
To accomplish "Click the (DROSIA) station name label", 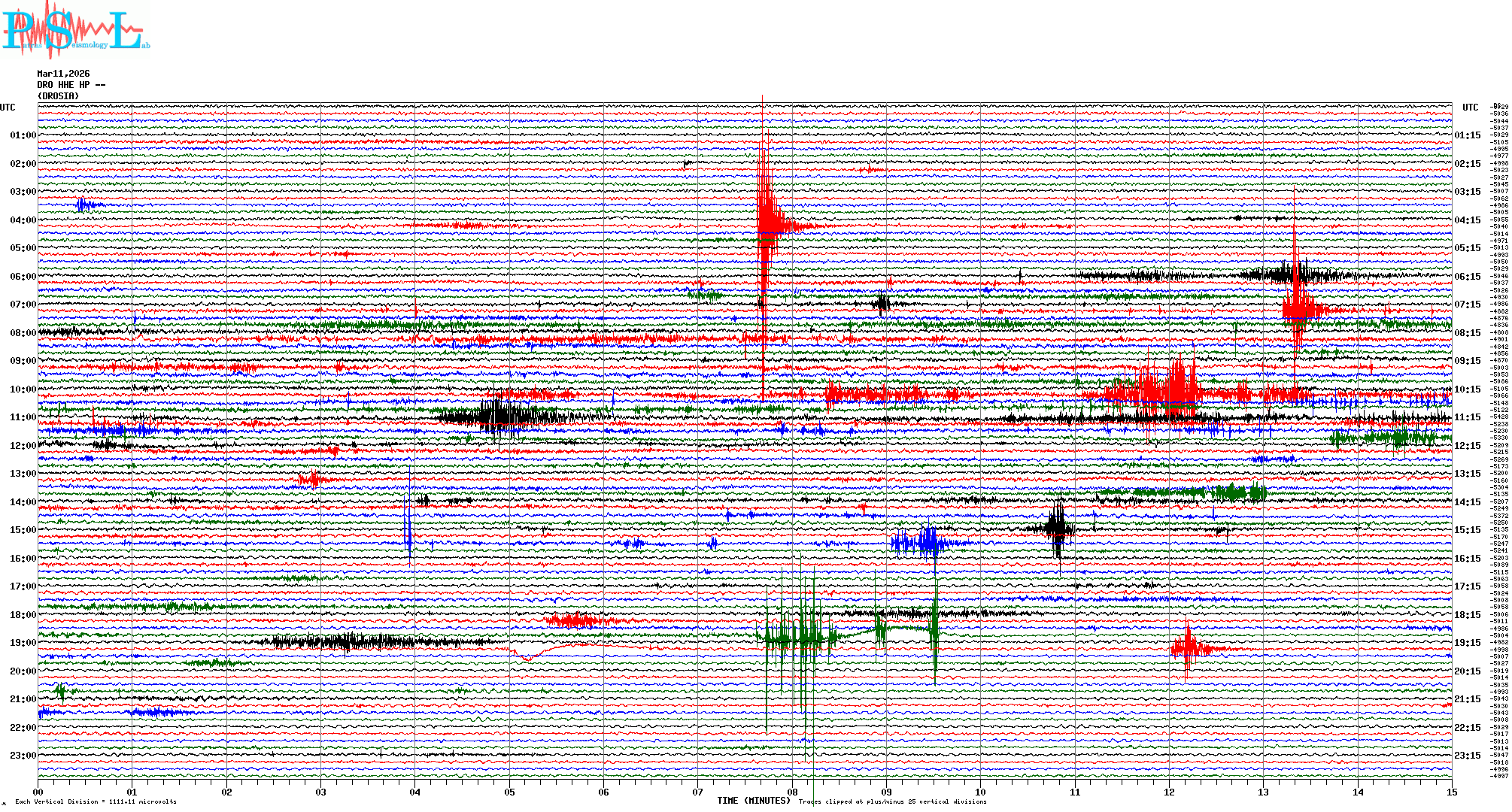I will pyautogui.click(x=58, y=96).
